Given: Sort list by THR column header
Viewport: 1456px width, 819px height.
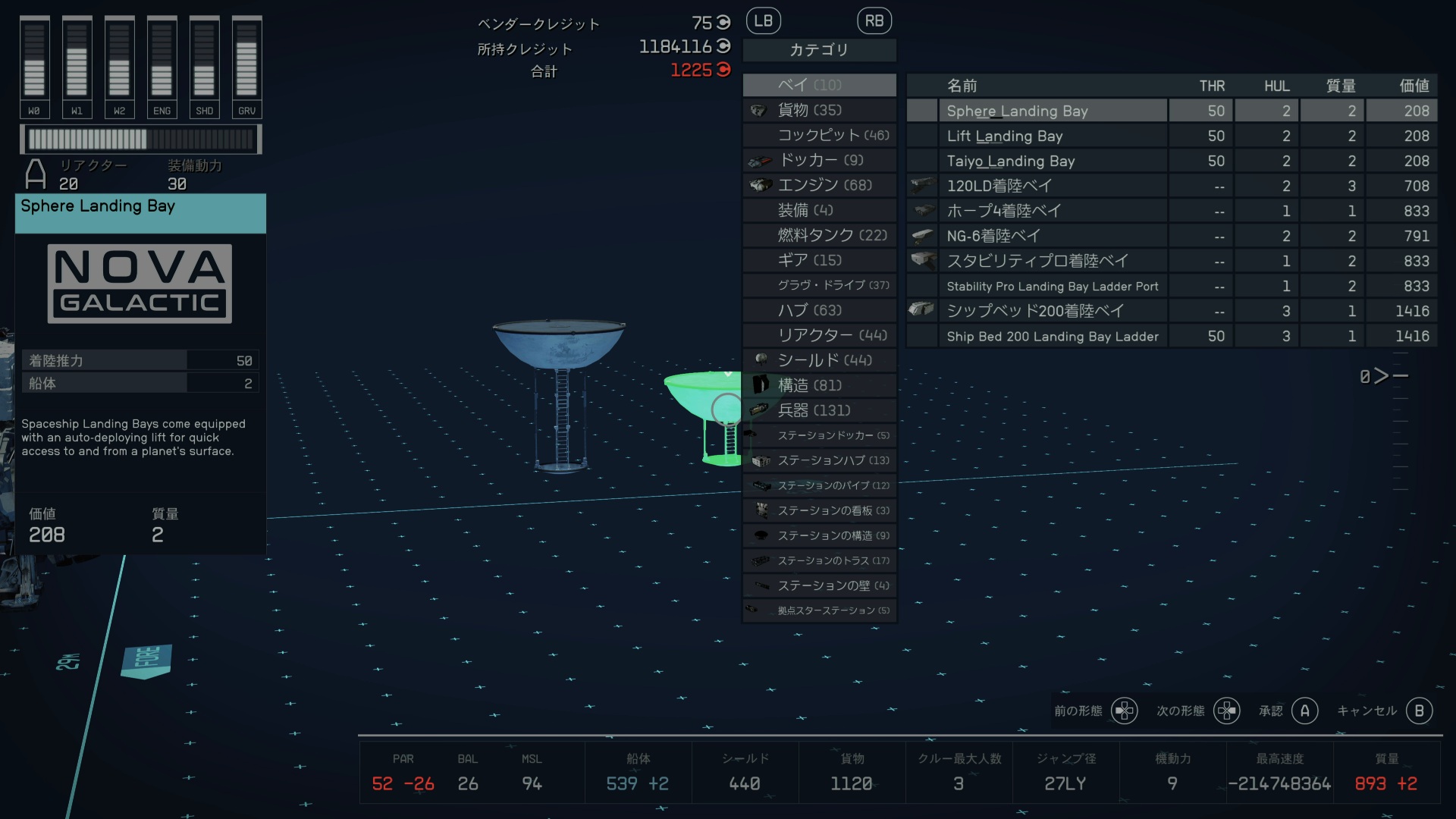Looking at the screenshot, I should pos(1212,86).
